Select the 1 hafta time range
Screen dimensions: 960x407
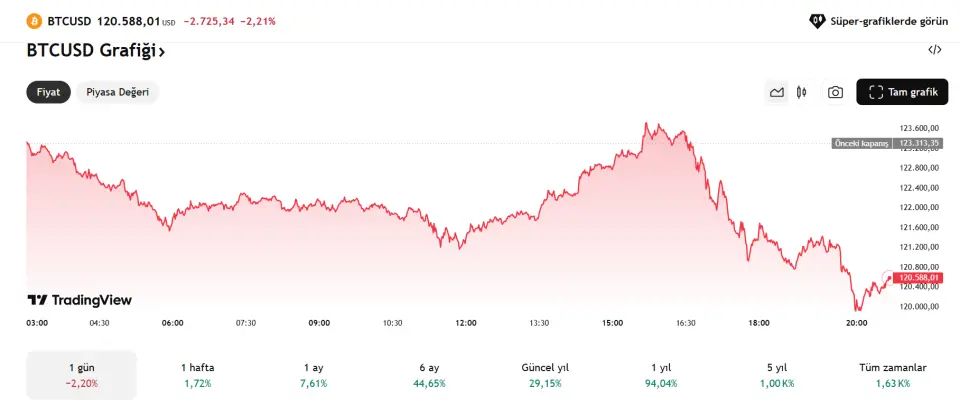198,375
